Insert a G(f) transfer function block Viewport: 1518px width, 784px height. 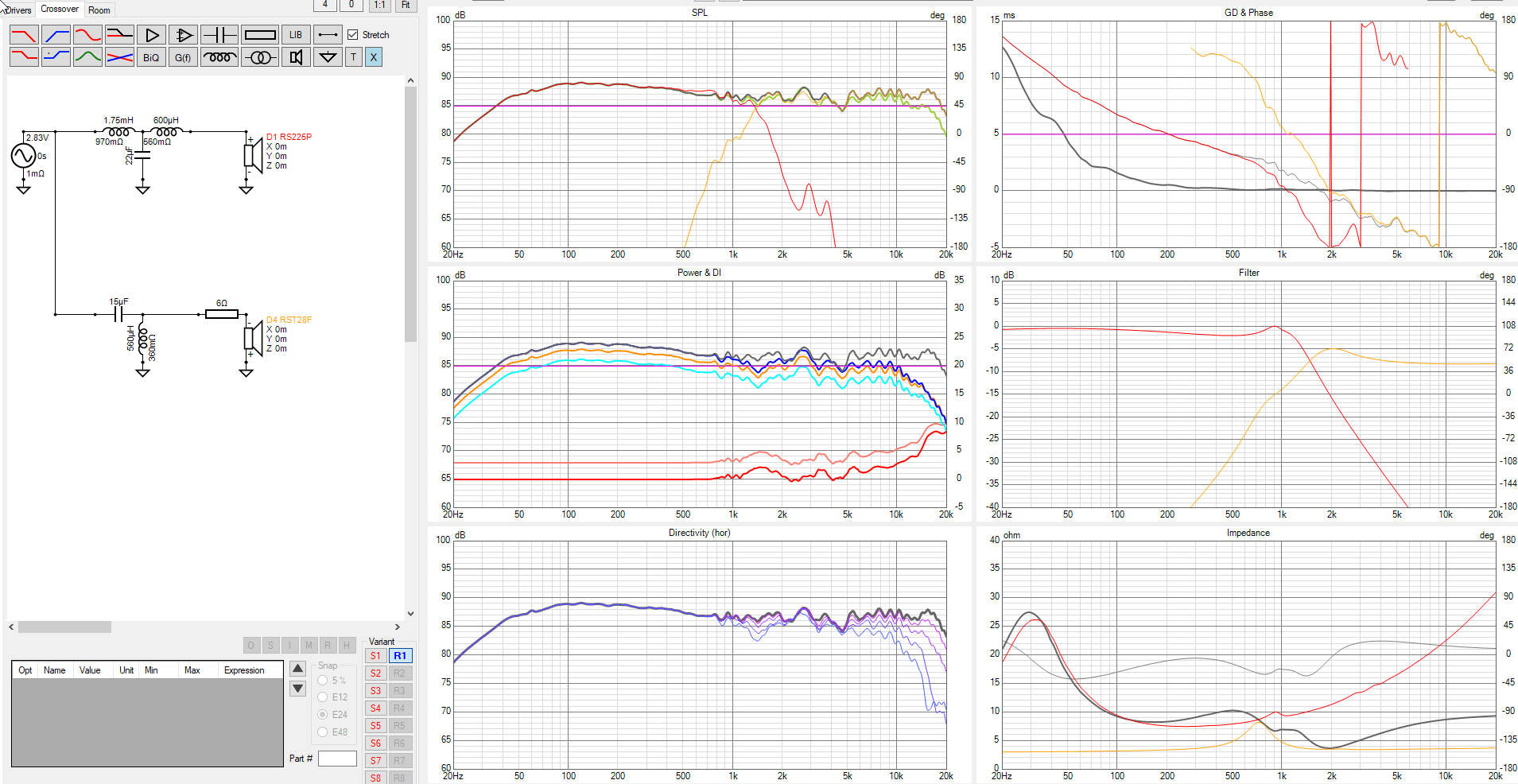pos(183,57)
